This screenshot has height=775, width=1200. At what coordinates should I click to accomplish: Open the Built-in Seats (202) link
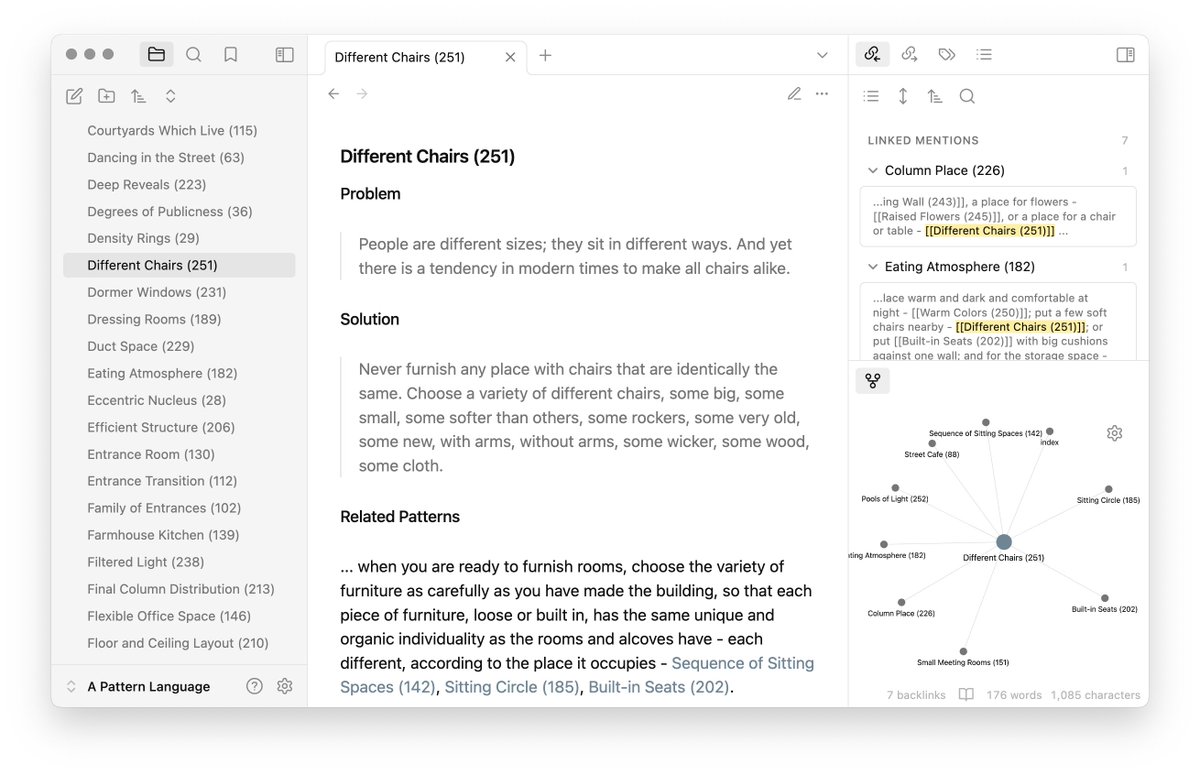pyautogui.click(x=659, y=687)
